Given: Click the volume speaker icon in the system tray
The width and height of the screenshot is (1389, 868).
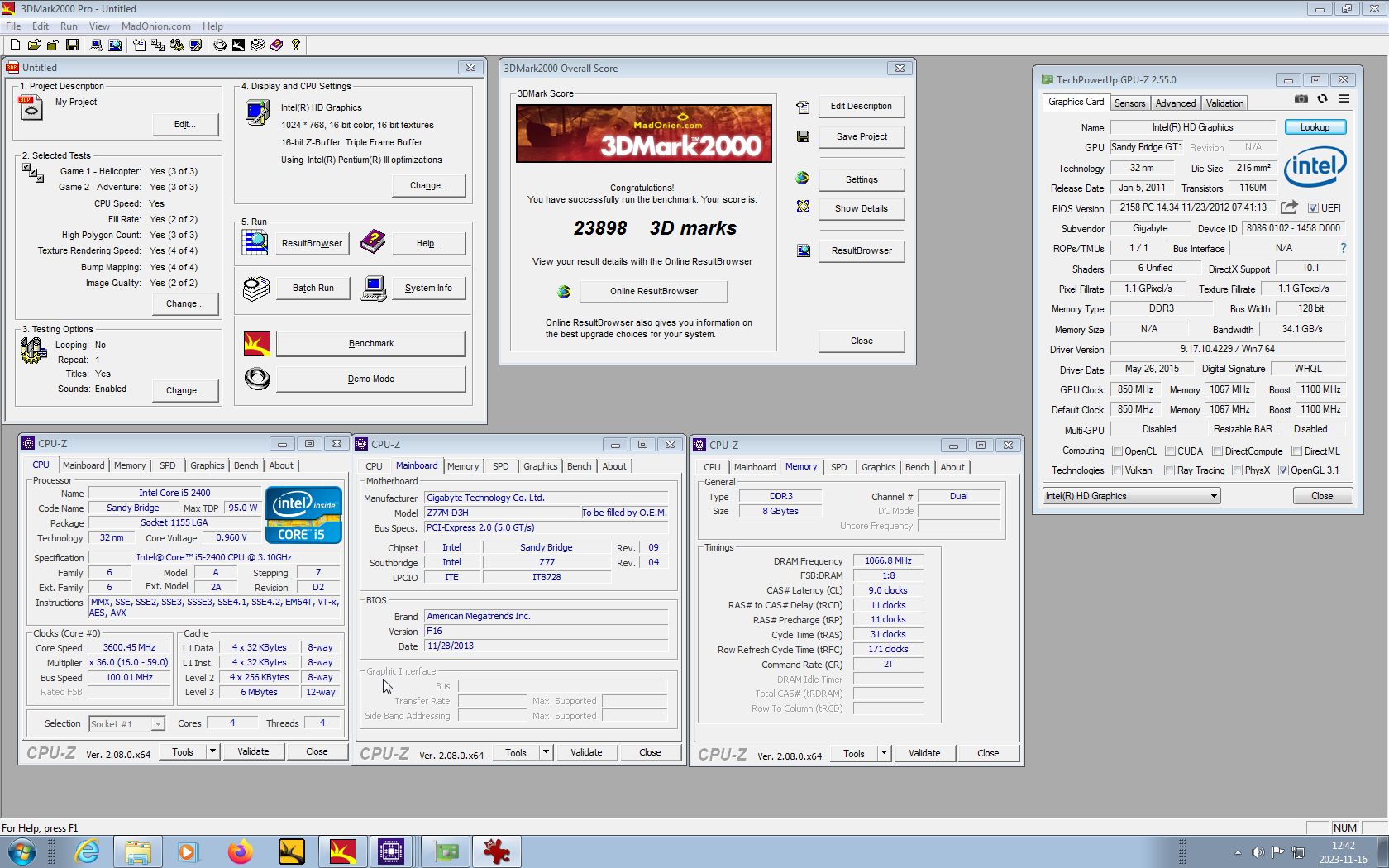Looking at the screenshot, I should coord(1258,851).
